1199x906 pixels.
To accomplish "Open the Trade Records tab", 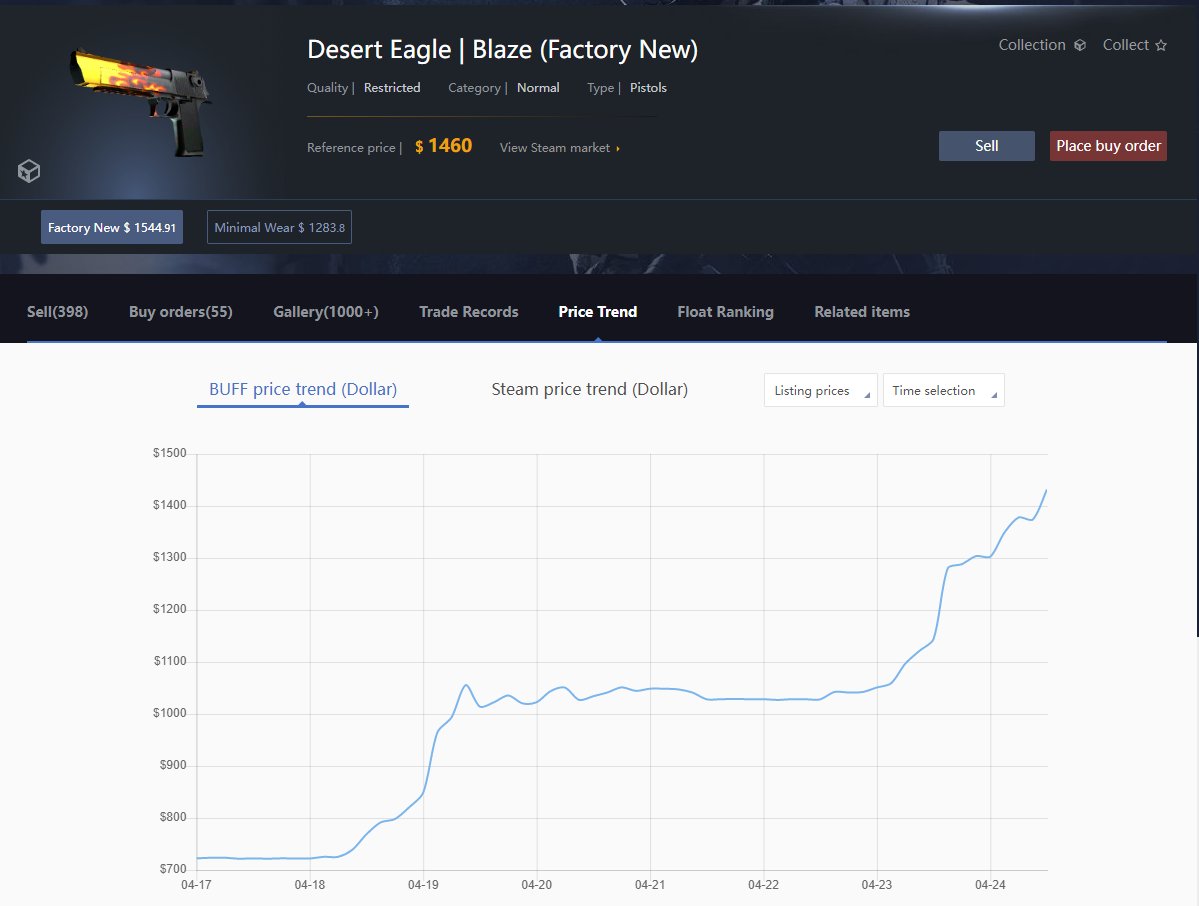I will point(469,312).
